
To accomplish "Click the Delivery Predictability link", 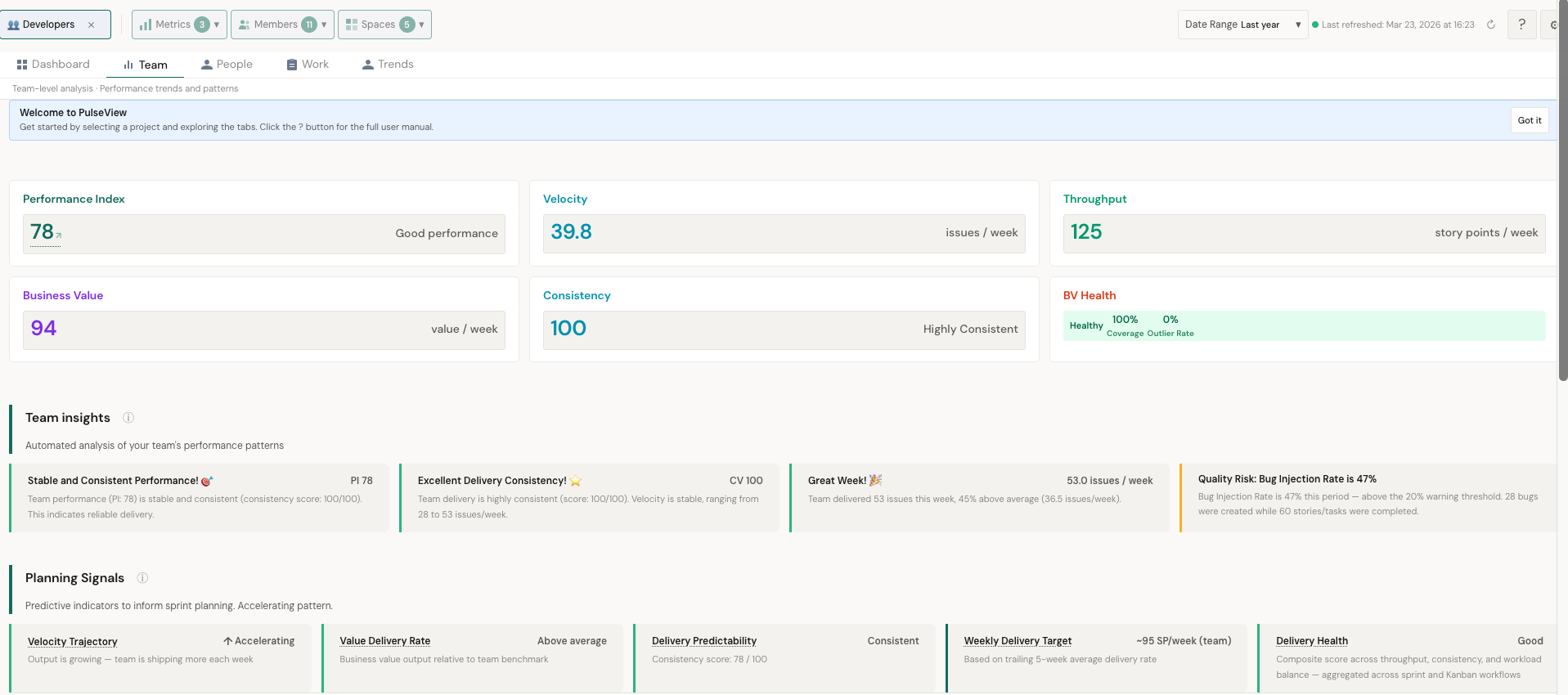I will coord(704,641).
